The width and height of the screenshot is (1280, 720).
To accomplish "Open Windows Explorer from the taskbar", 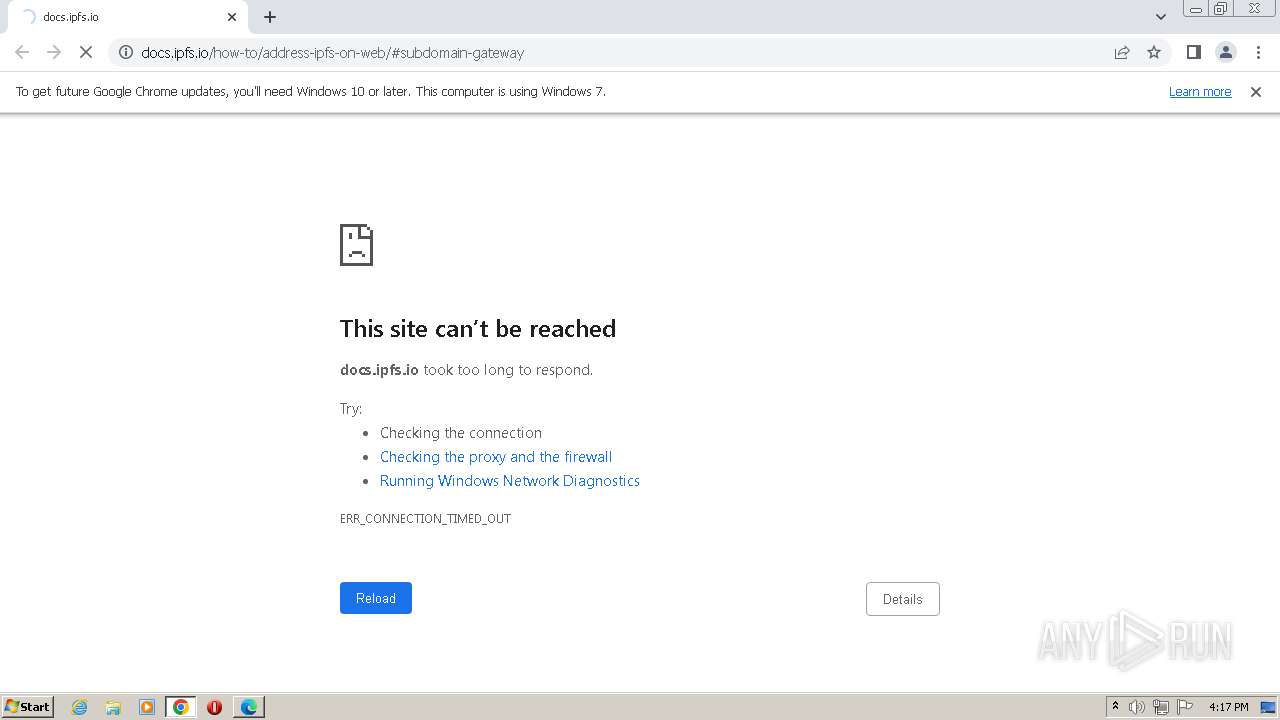I will [113, 707].
